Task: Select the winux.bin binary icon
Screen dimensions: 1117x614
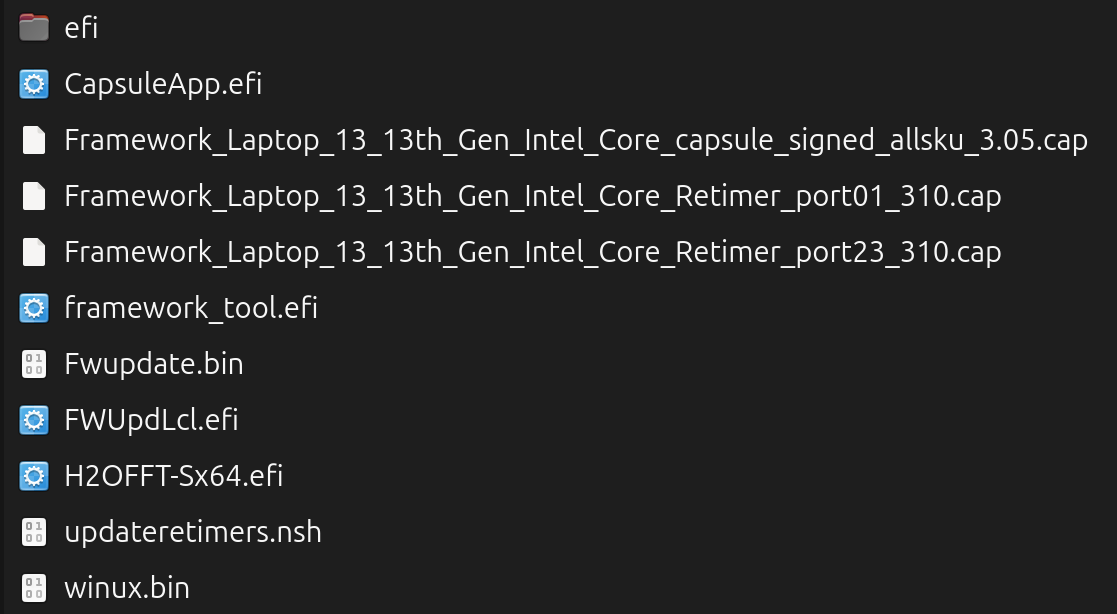Action: [34, 588]
